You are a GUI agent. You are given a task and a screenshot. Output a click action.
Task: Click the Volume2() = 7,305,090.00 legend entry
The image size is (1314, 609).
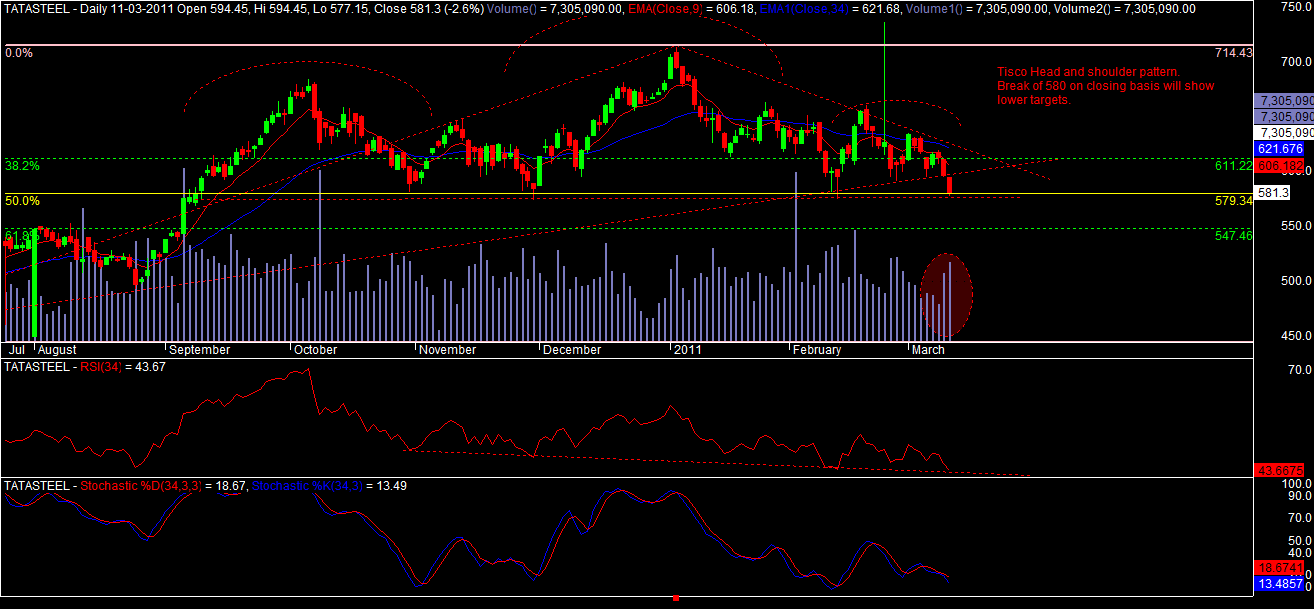click(x=1124, y=8)
